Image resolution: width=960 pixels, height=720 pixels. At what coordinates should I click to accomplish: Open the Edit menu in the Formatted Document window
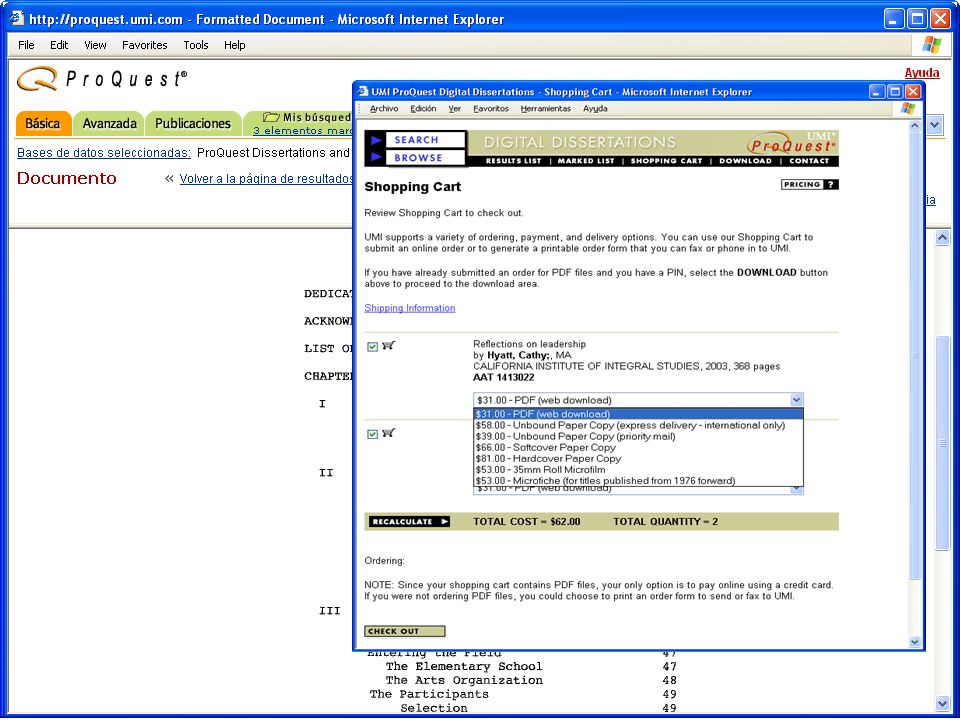(x=59, y=45)
